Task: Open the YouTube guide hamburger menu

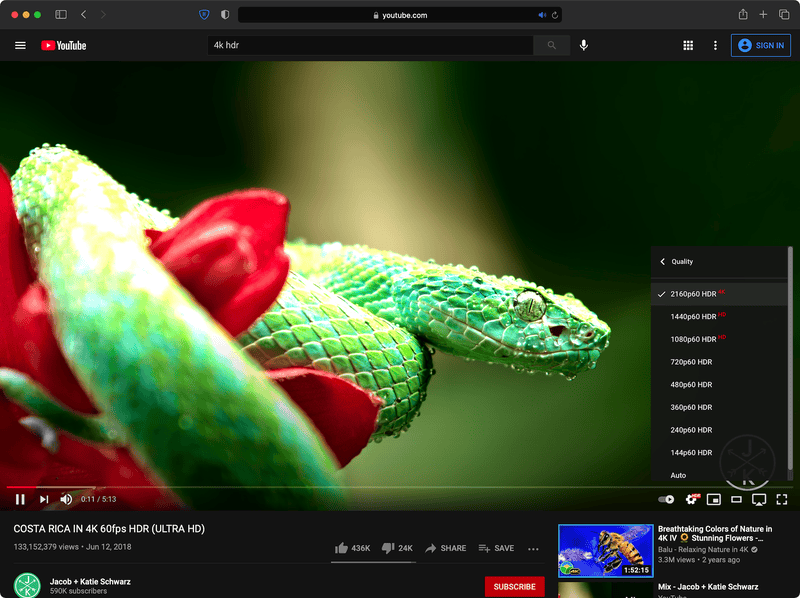Action: pyautogui.click(x=20, y=45)
